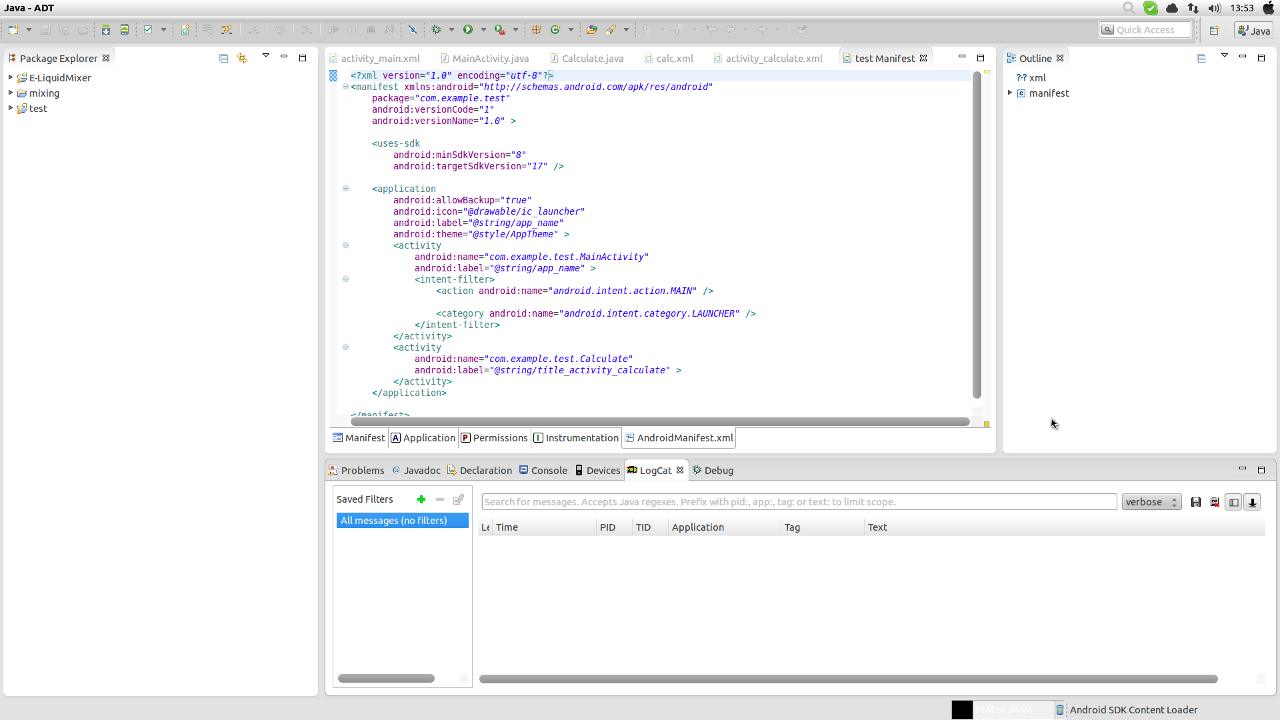Add a new LogCat filter with green plus
This screenshot has width=1280, height=720.
click(x=421, y=499)
